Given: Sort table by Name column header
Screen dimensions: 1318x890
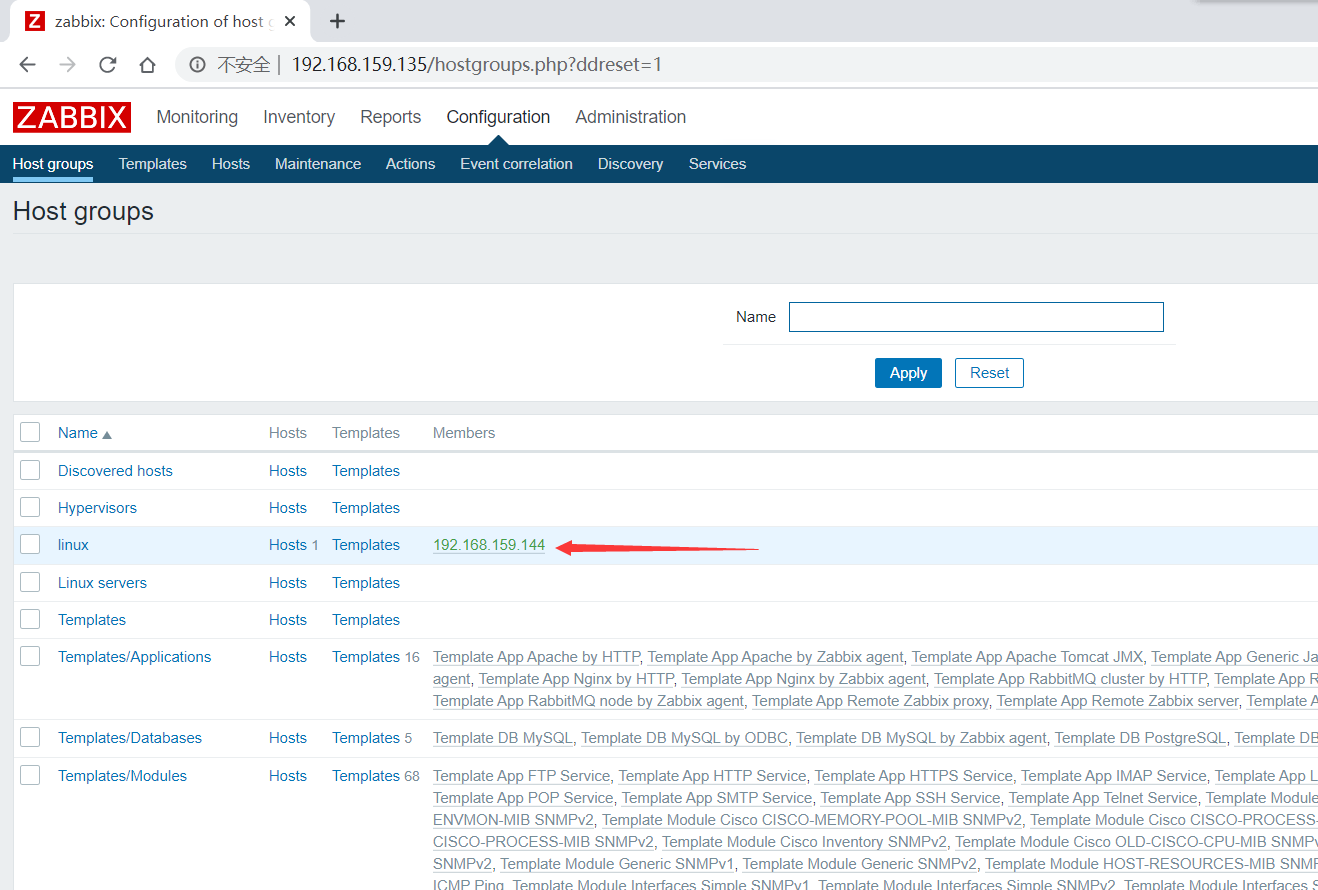Looking at the screenshot, I should [78, 433].
